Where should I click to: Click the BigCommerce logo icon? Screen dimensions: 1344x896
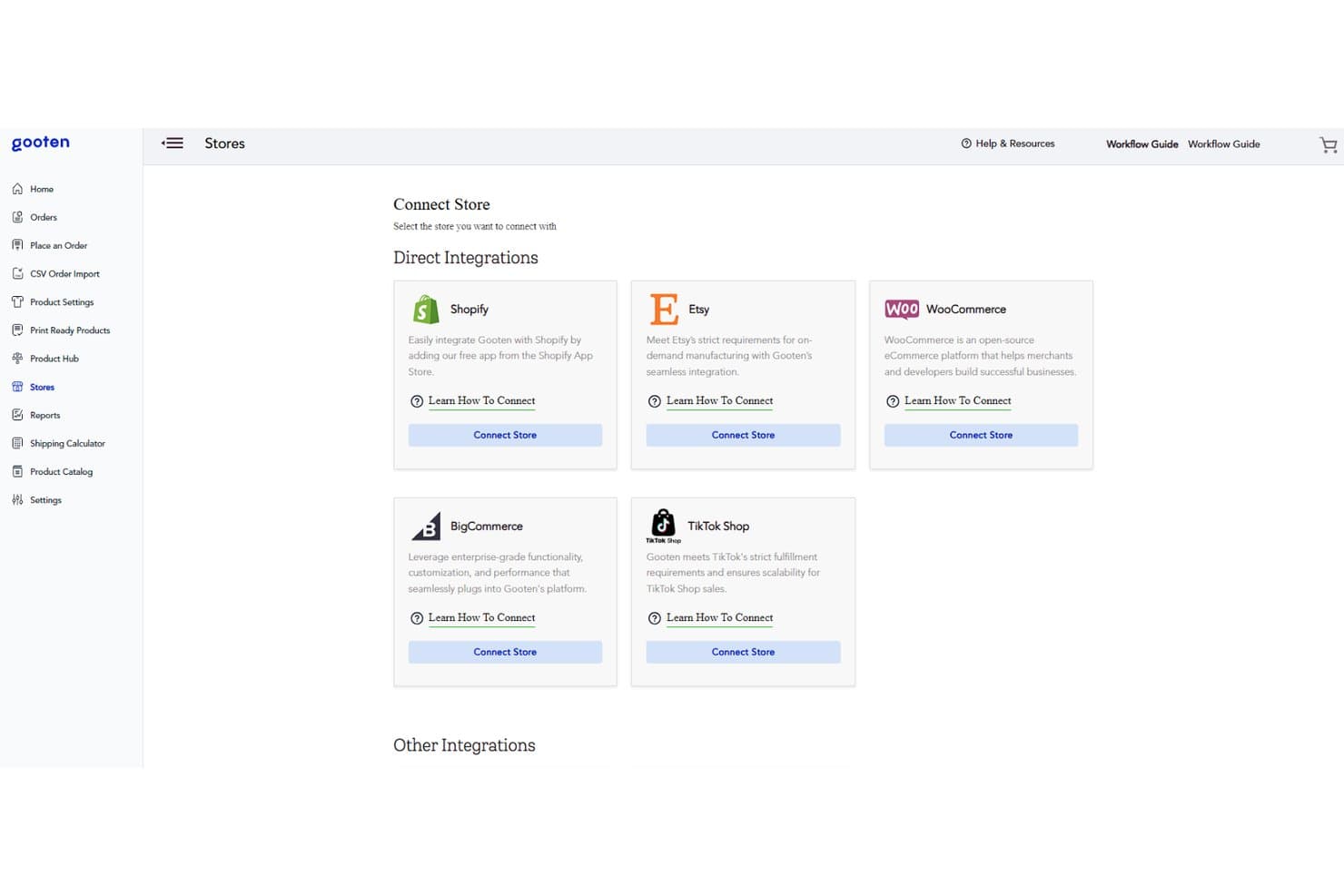[x=426, y=527]
